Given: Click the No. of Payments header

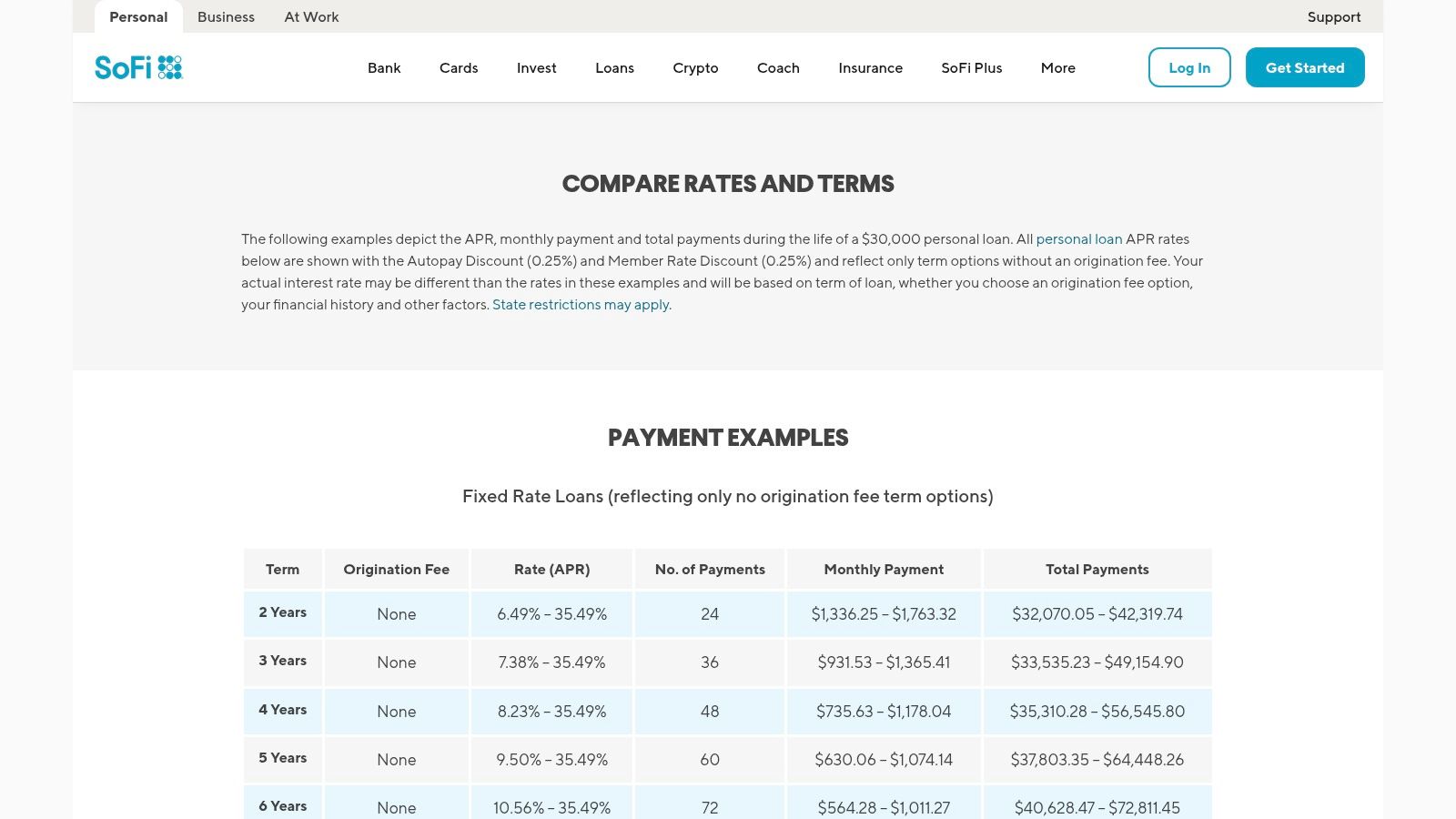Looking at the screenshot, I should click(710, 569).
